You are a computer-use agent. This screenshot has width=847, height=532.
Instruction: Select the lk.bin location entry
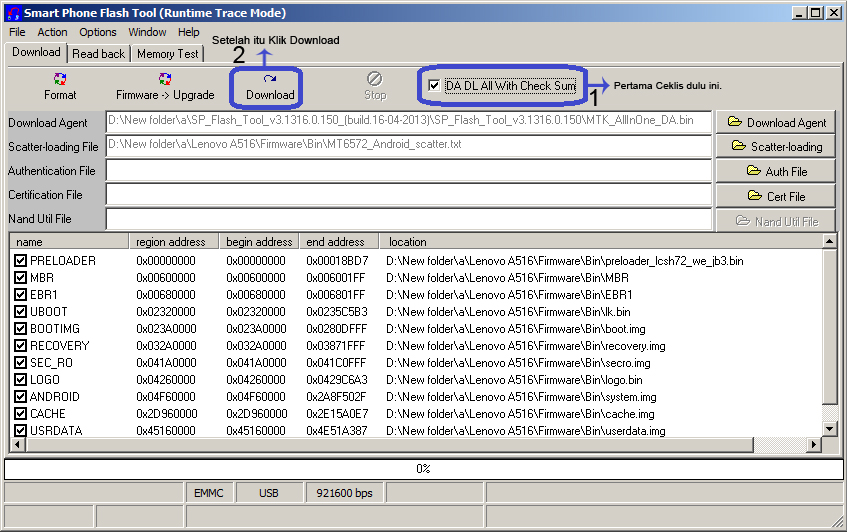(508, 312)
